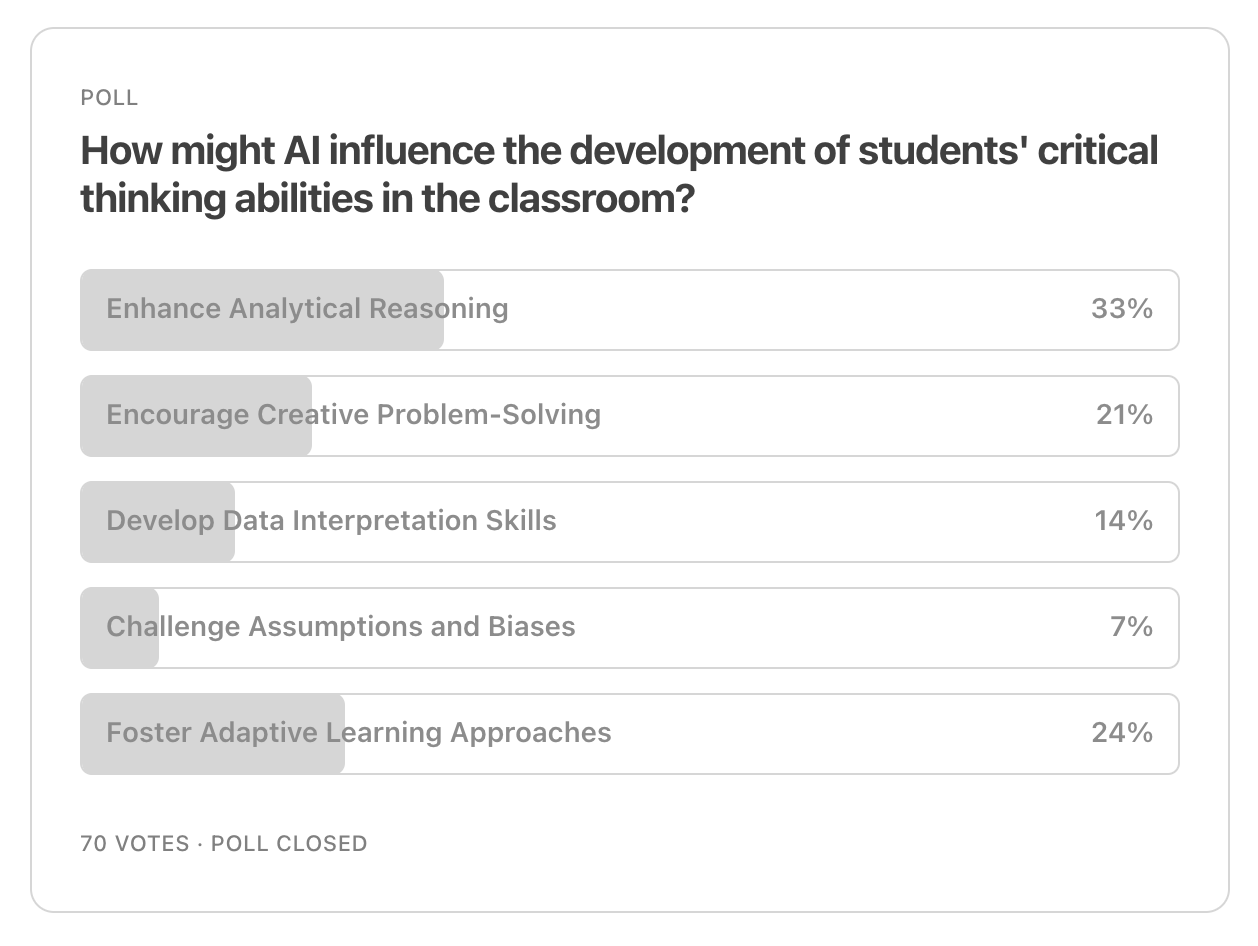Click the 14% percentage label
The width and height of the screenshot is (1258, 946).
click(x=1121, y=521)
